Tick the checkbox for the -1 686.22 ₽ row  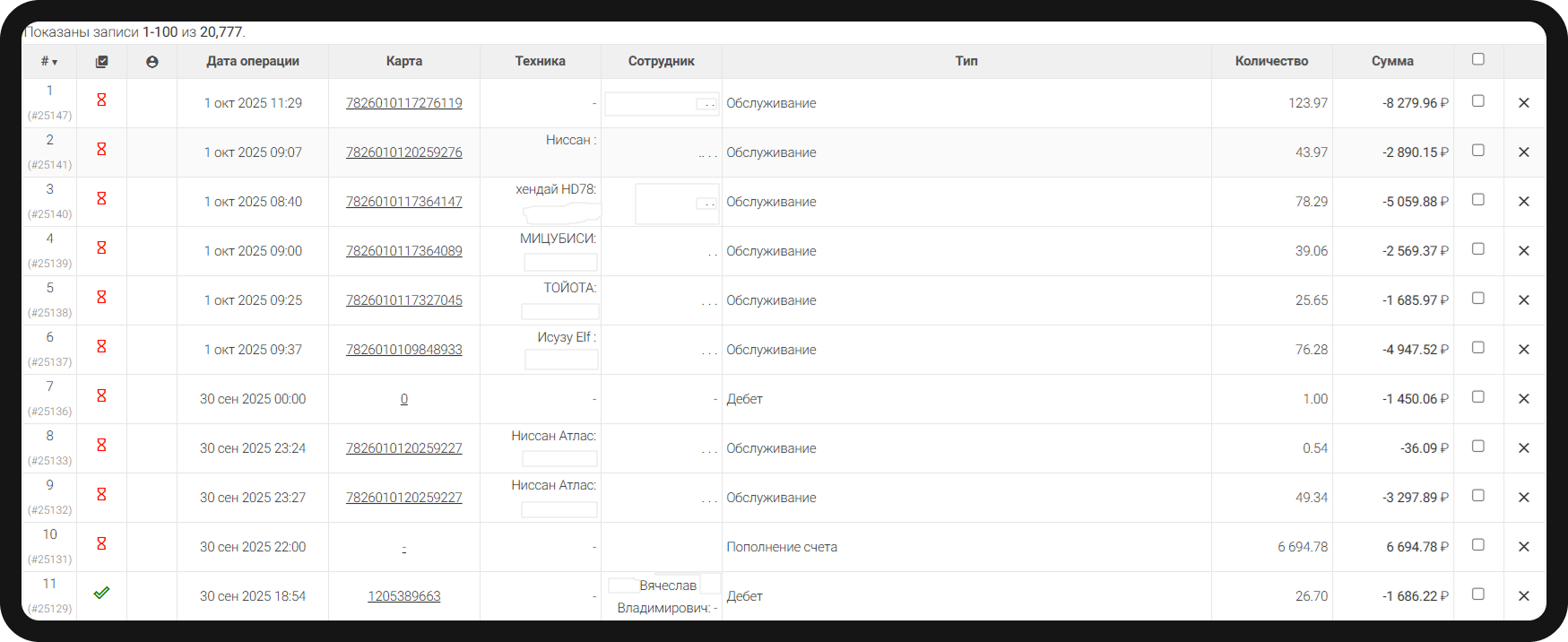(1478, 594)
